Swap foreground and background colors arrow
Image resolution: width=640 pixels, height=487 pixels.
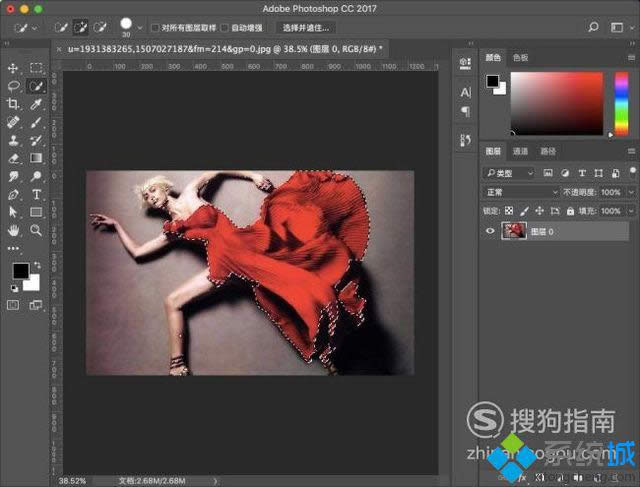tap(38, 265)
